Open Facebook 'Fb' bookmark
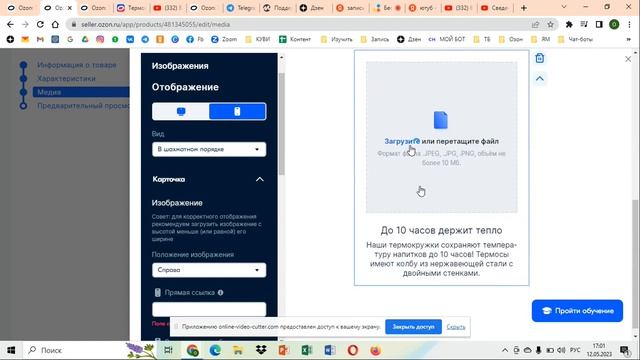Image resolution: width=640 pixels, height=360 pixels. pyautogui.click(x=195, y=39)
